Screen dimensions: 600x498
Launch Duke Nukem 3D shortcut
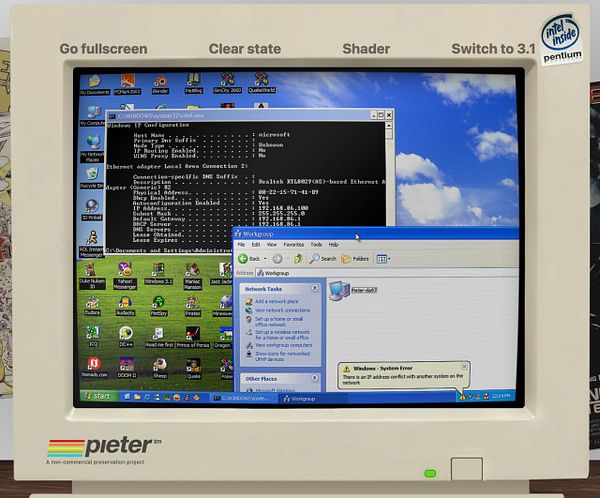(x=92, y=275)
